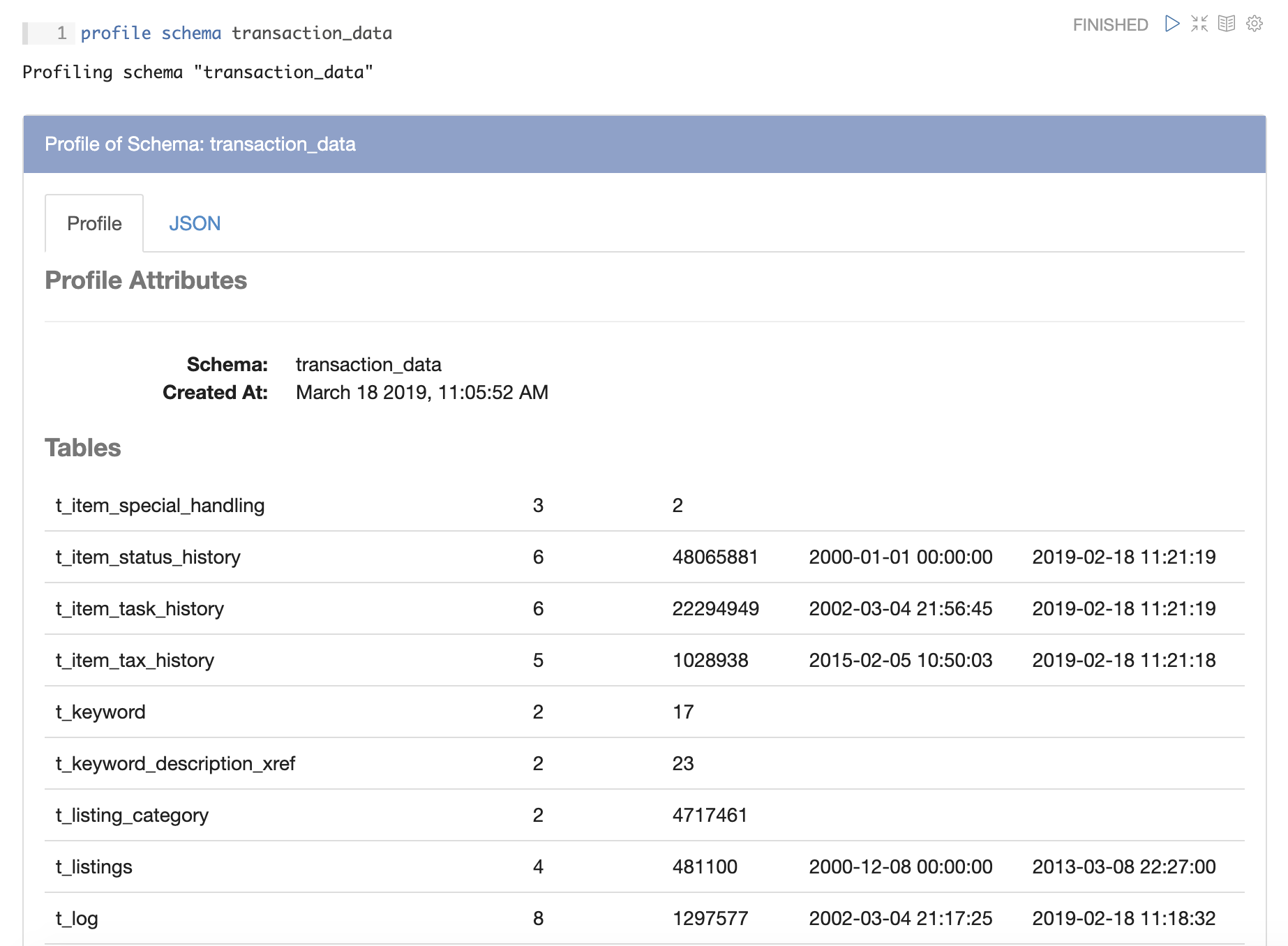Click row count 1297577 for t_log
Image resolution: width=1288 pixels, height=946 pixels.
pyautogui.click(x=710, y=918)
